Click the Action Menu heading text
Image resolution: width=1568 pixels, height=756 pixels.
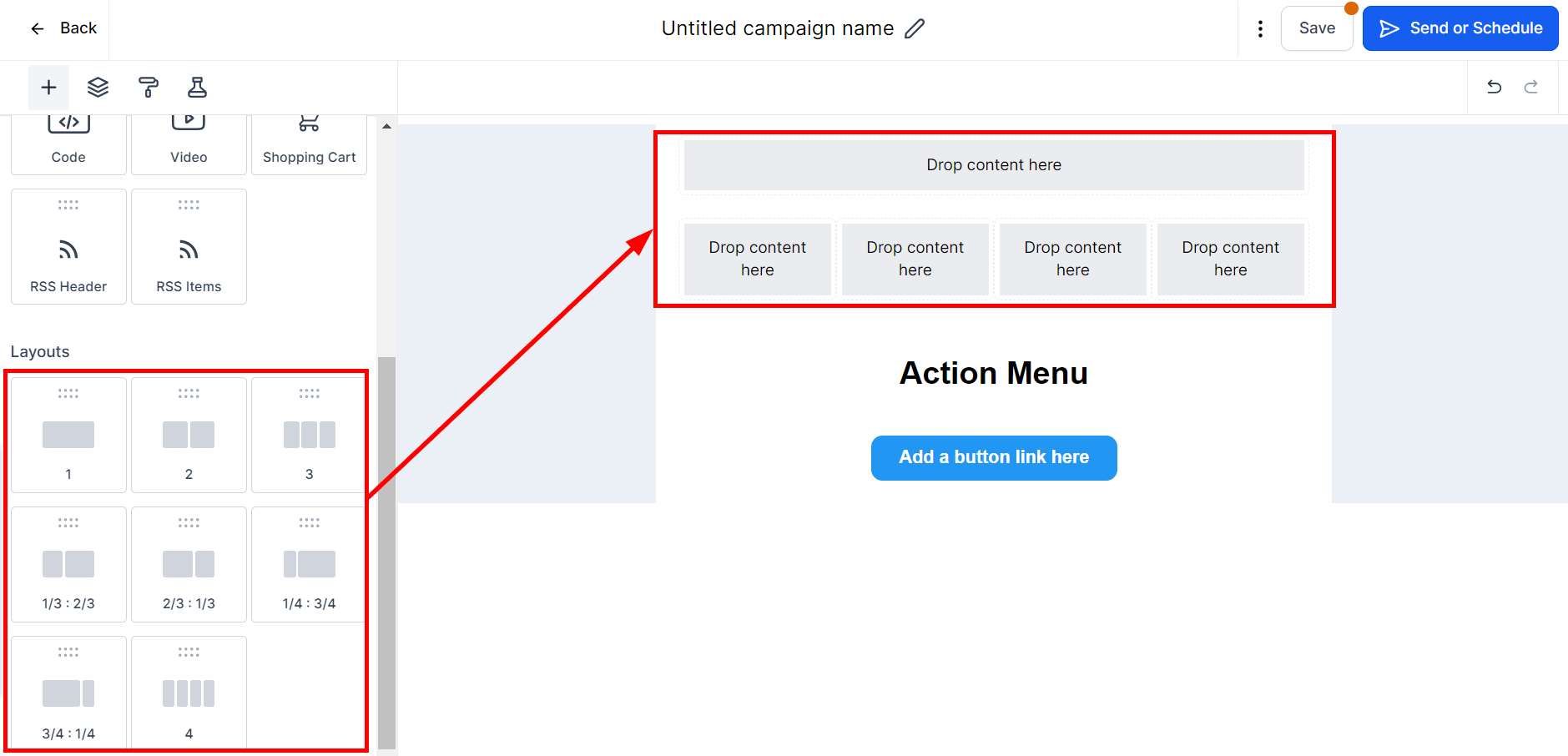tap(993, 373)
